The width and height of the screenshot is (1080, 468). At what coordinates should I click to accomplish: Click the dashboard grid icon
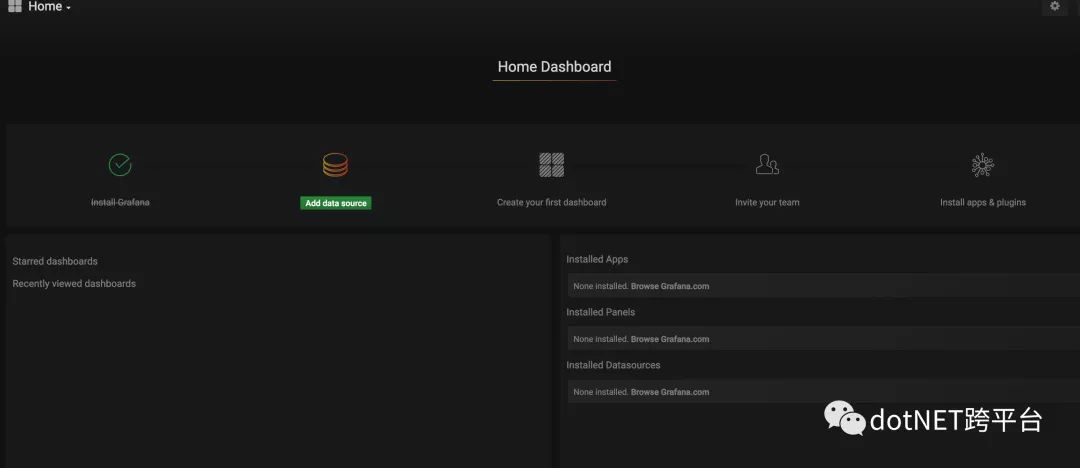click(551, 165)
